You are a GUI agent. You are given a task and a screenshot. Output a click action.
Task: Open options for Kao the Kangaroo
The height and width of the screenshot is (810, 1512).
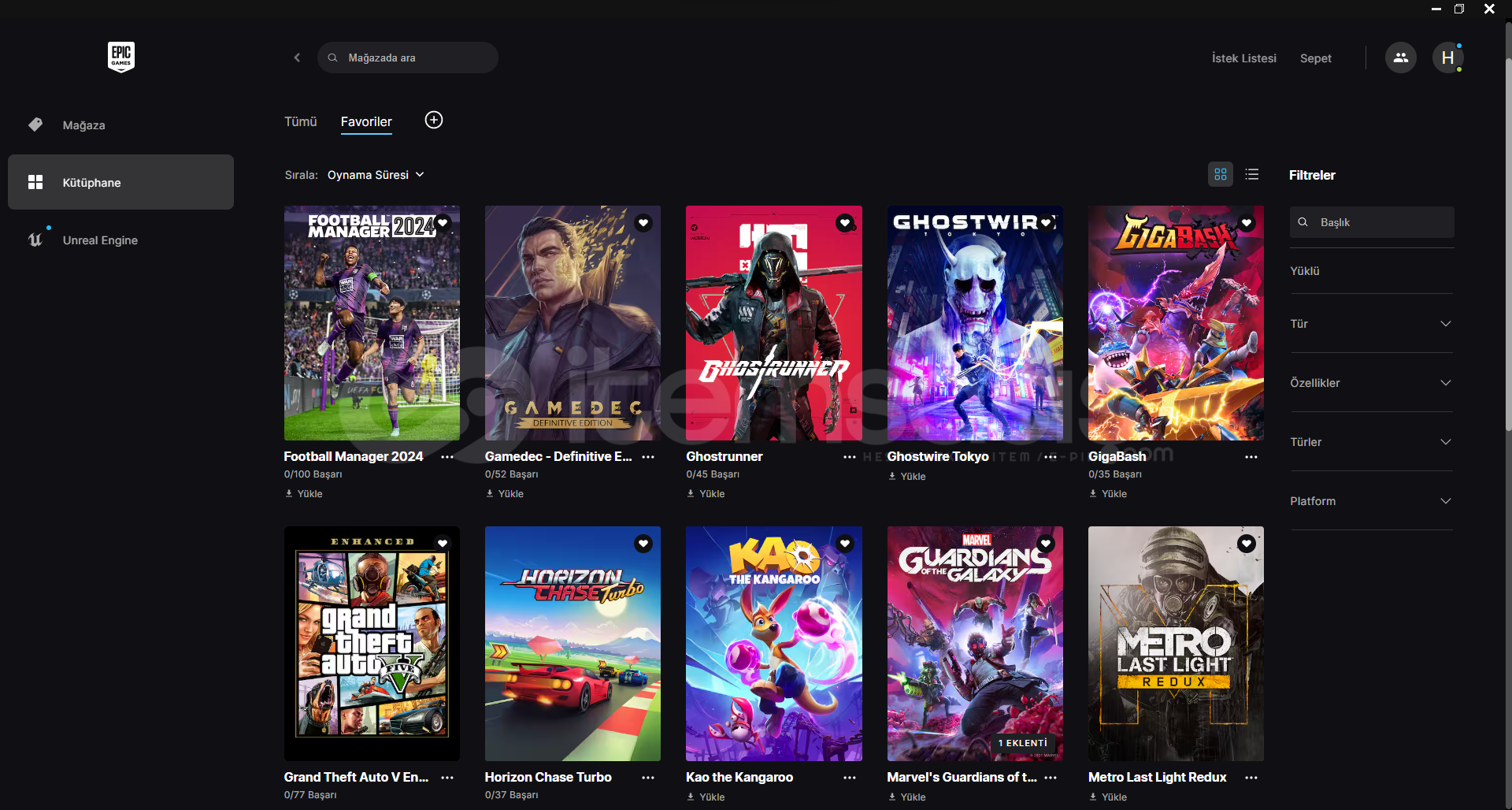(x=849, y=778)
